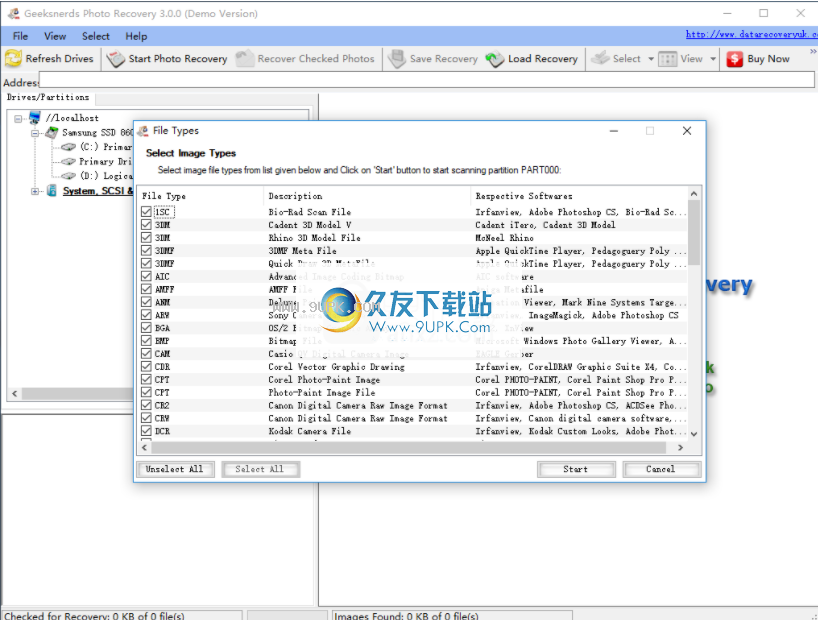Collapse the //localhost tree node

tap(18, 118)
